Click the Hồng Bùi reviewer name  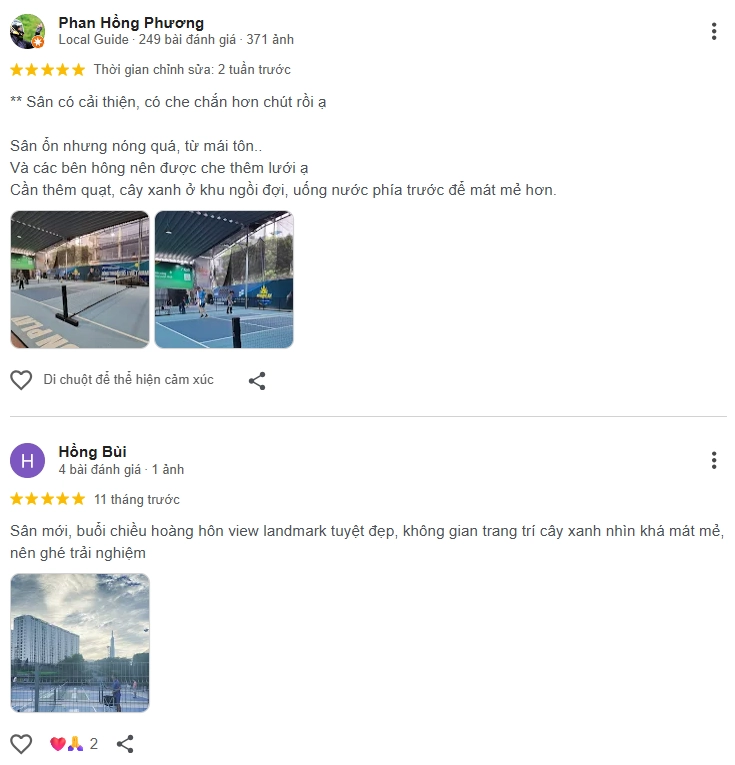click(x=92, y=451)
